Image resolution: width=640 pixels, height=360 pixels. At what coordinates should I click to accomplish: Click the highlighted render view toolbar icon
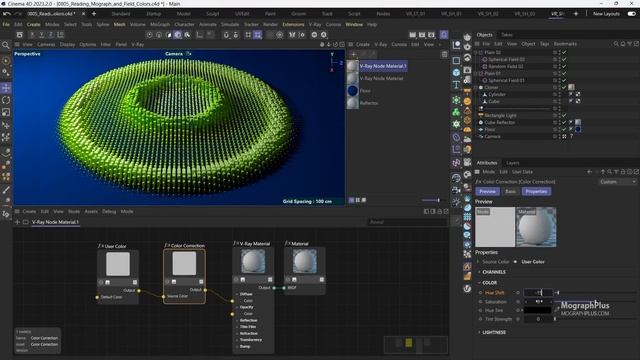pyautogui.click(x=444, y=35)
